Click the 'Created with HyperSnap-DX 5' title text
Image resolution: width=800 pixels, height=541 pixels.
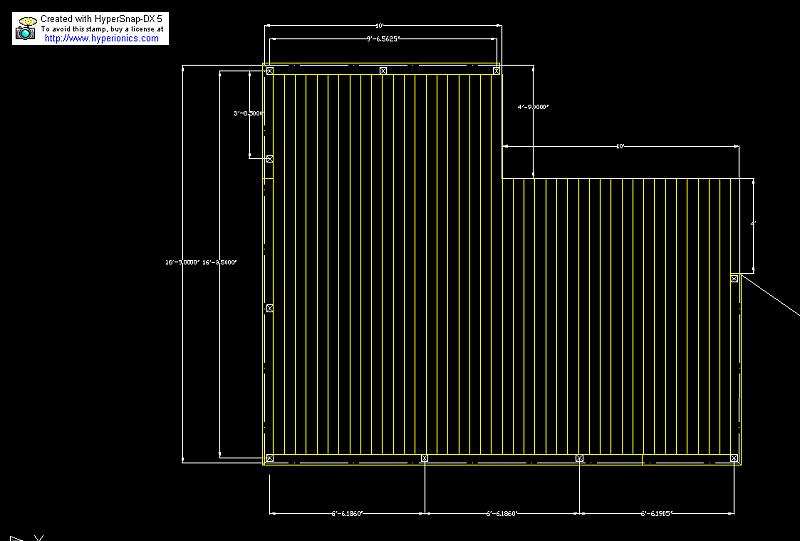[x=101, y=19]
